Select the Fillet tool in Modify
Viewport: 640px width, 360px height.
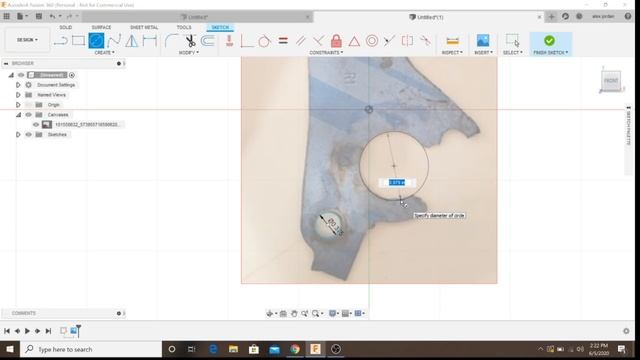pyautogui.click(x=172, y=41)
